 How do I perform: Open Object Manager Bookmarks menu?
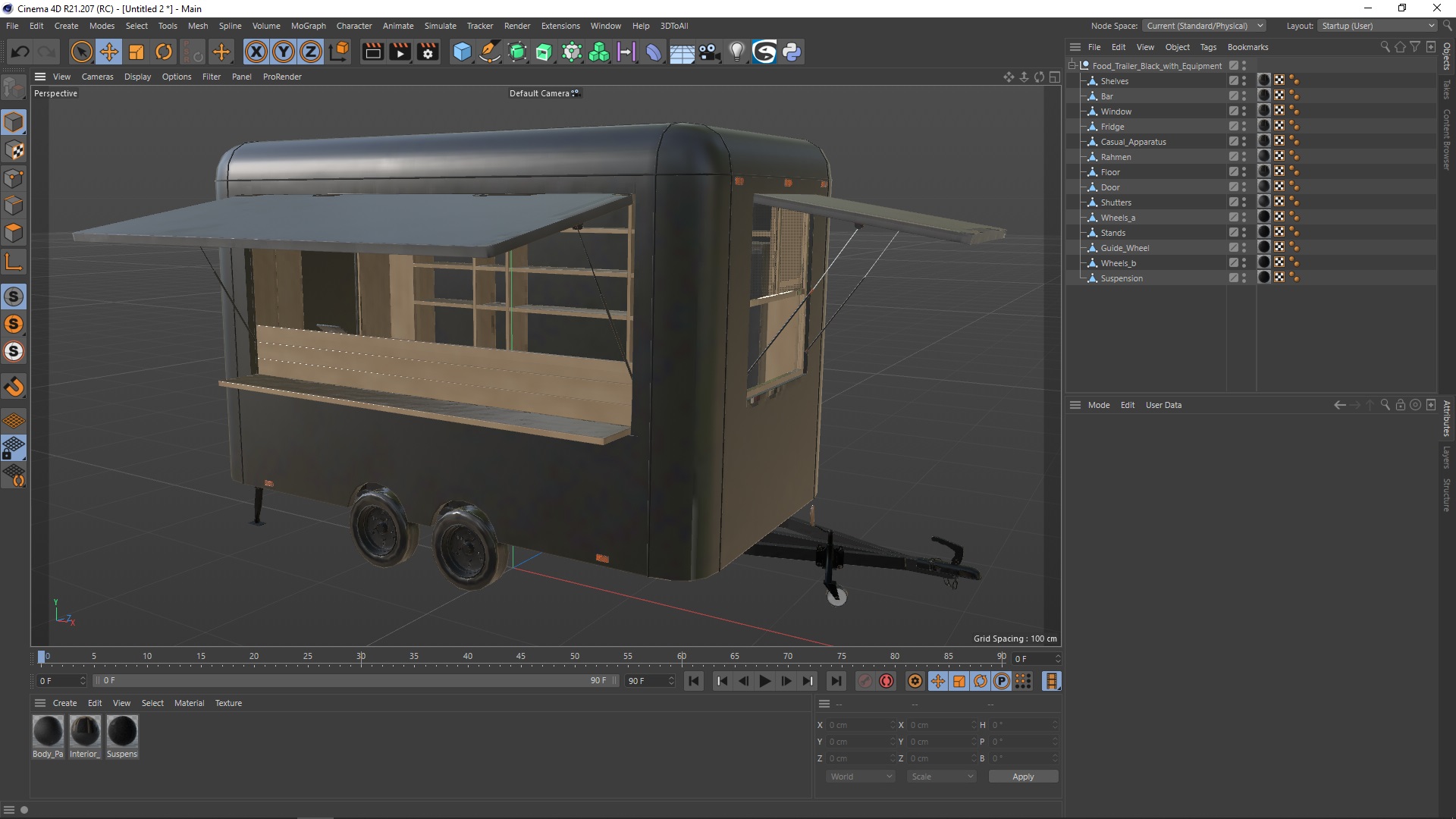[1247, 47]
